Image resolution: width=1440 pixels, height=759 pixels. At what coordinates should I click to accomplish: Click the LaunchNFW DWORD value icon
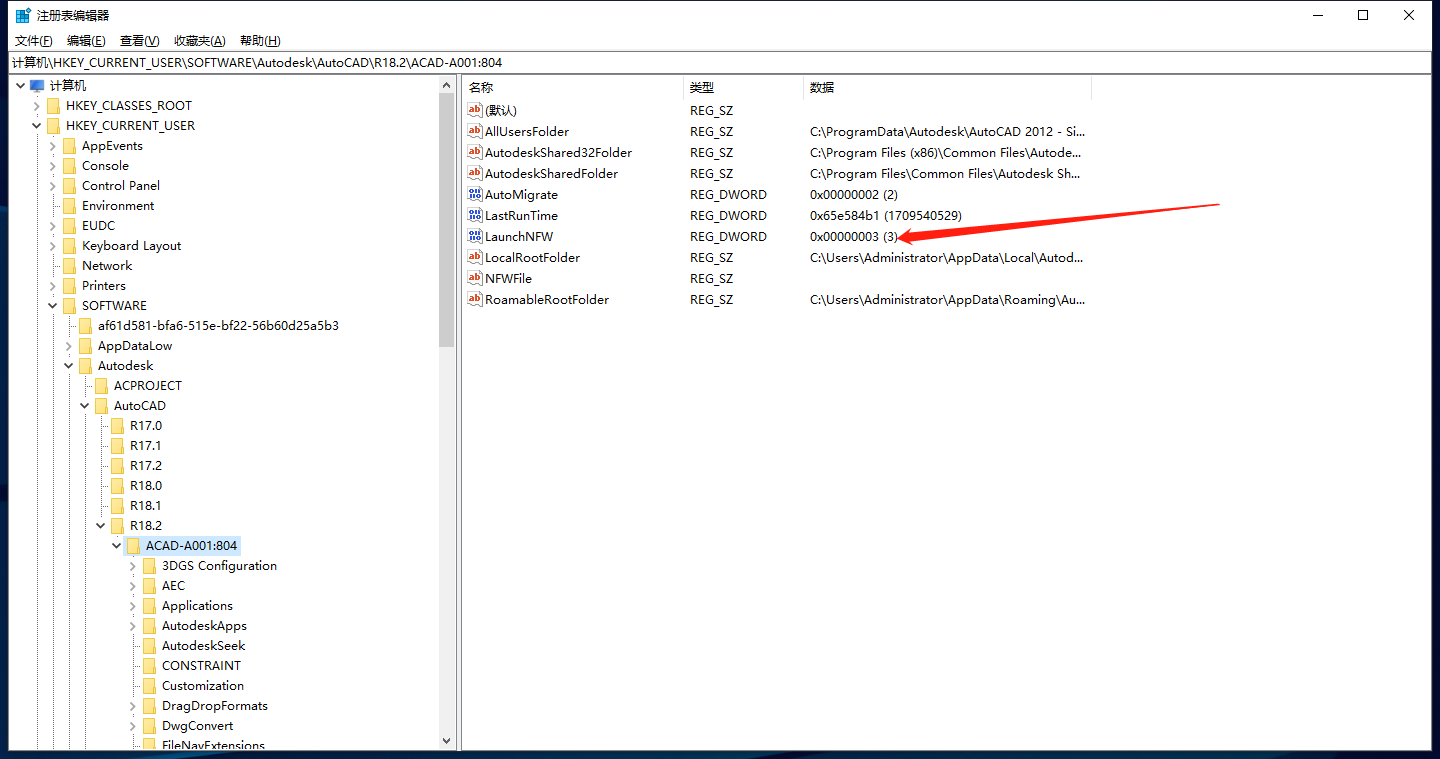click(x=475, y=237)
